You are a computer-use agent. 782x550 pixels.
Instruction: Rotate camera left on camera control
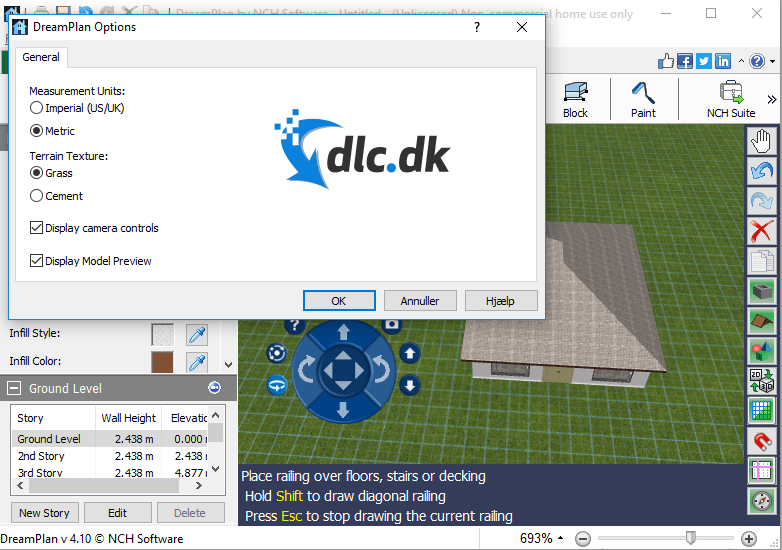[x=306, y=370]
